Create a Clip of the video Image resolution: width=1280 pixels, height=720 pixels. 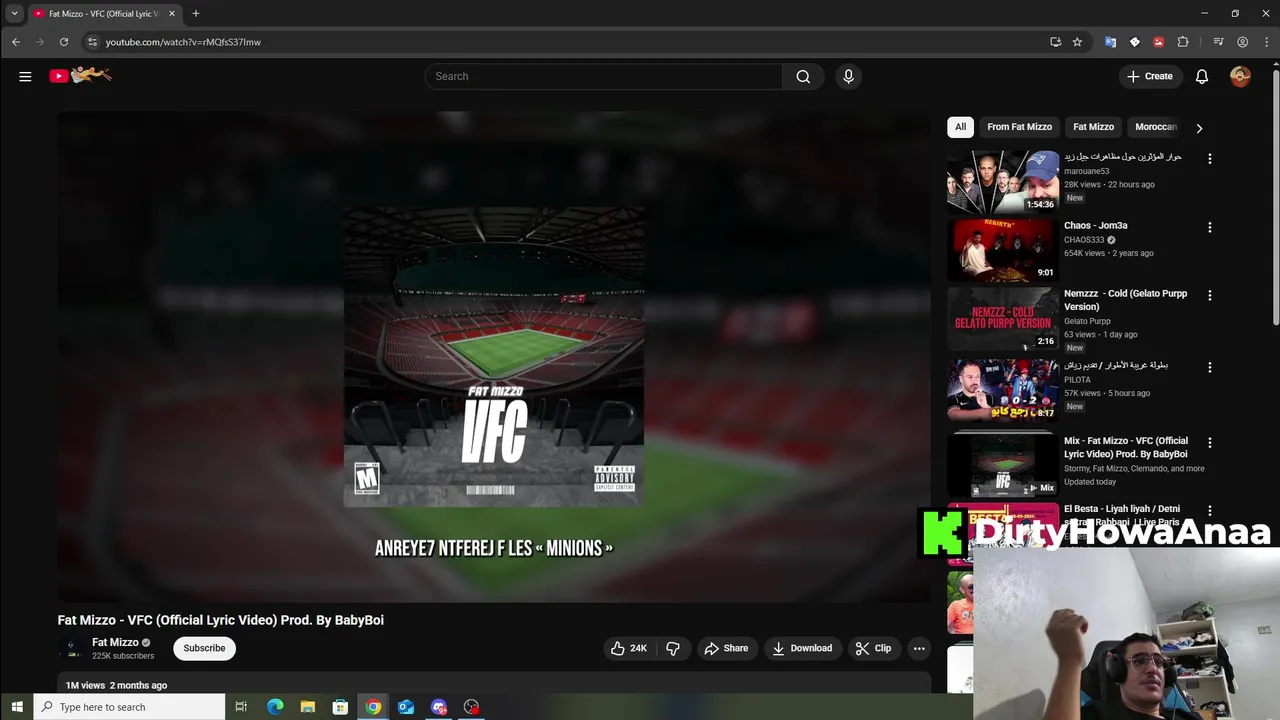click(873, 648)
